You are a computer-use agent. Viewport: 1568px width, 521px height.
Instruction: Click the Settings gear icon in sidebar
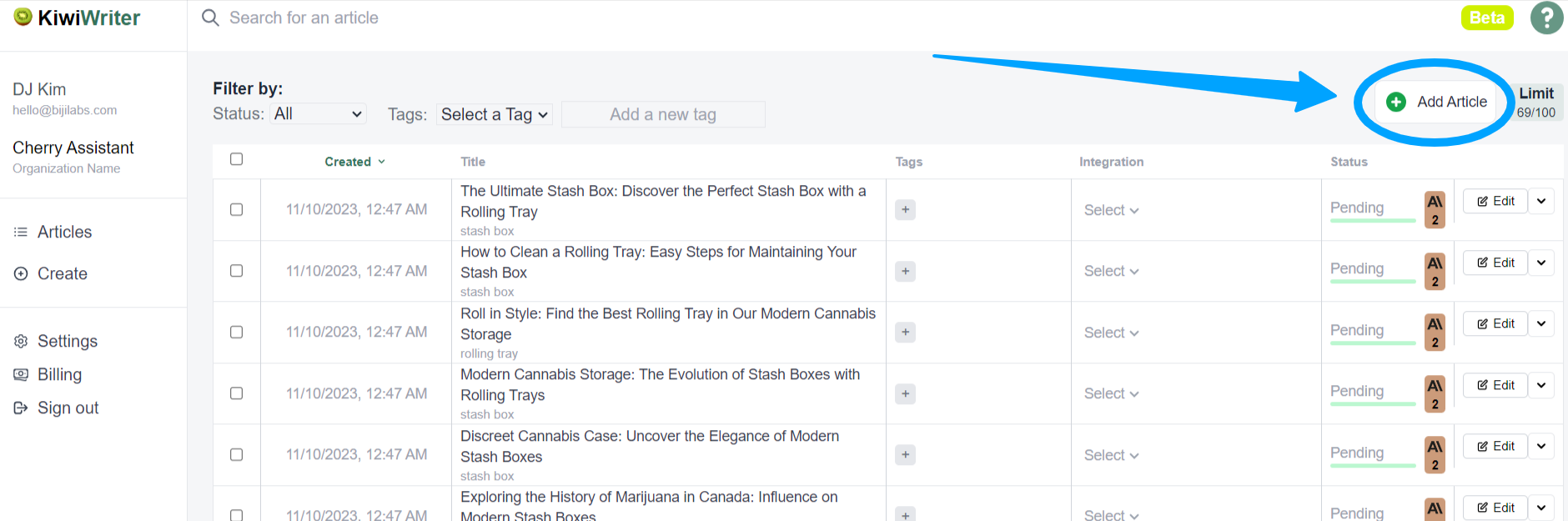pyautogui.click(x=21, y=341)
